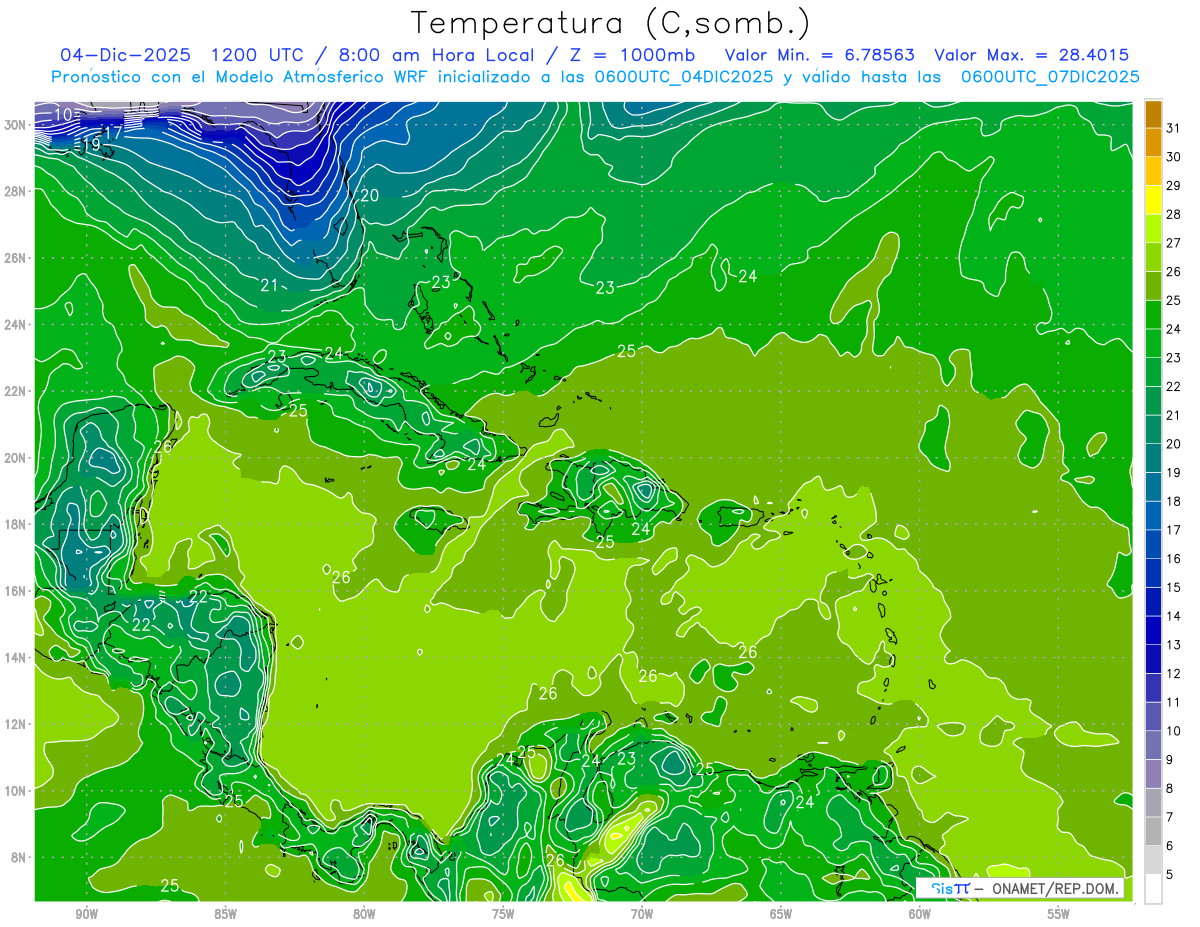Click "8:00 am Hora Local" in header
Image resolution: width=1200 pixels, height=927 pixels.
pos(433,55)
